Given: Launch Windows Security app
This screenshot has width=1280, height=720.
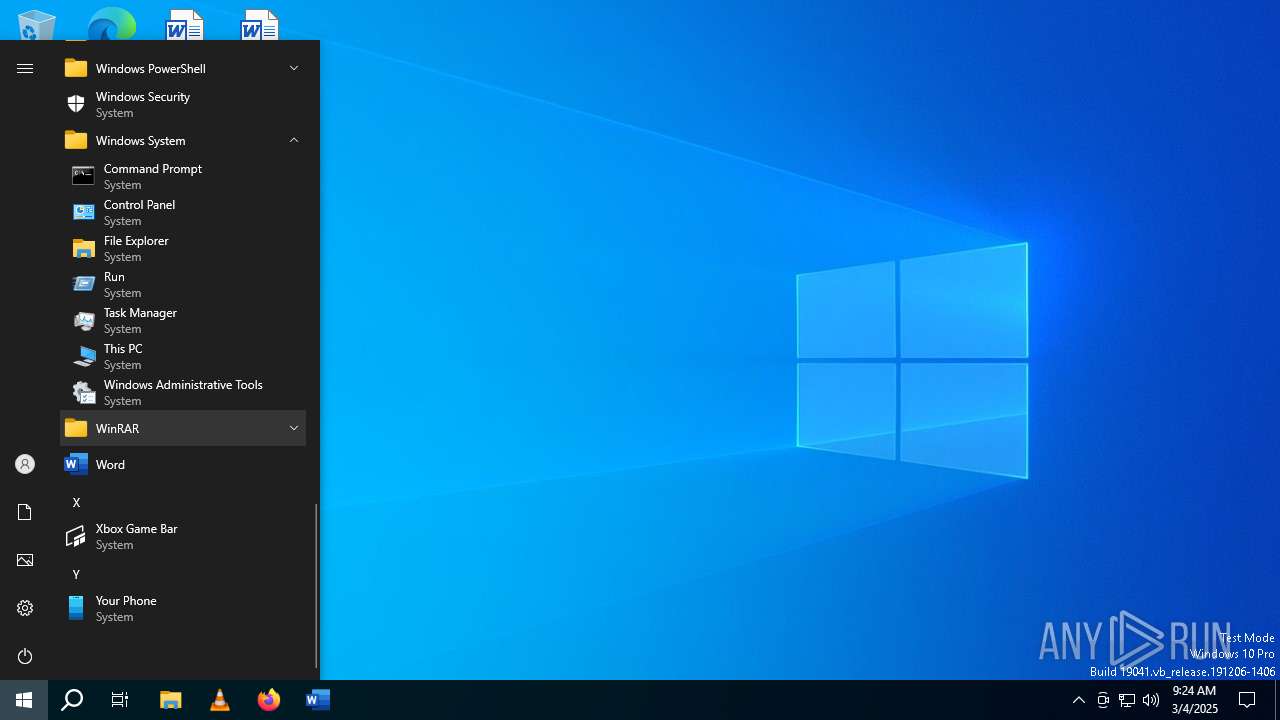Looking at the screenshot, I should 183,104.
